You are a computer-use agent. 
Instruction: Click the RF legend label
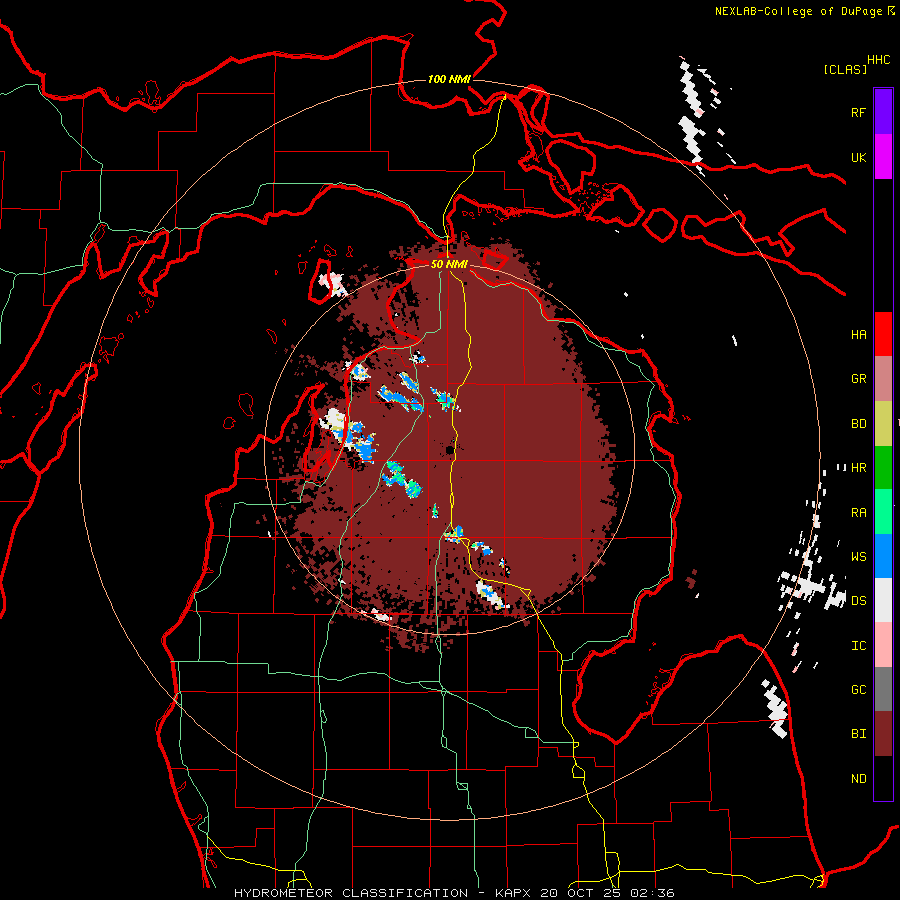click(x=859, y=112)
